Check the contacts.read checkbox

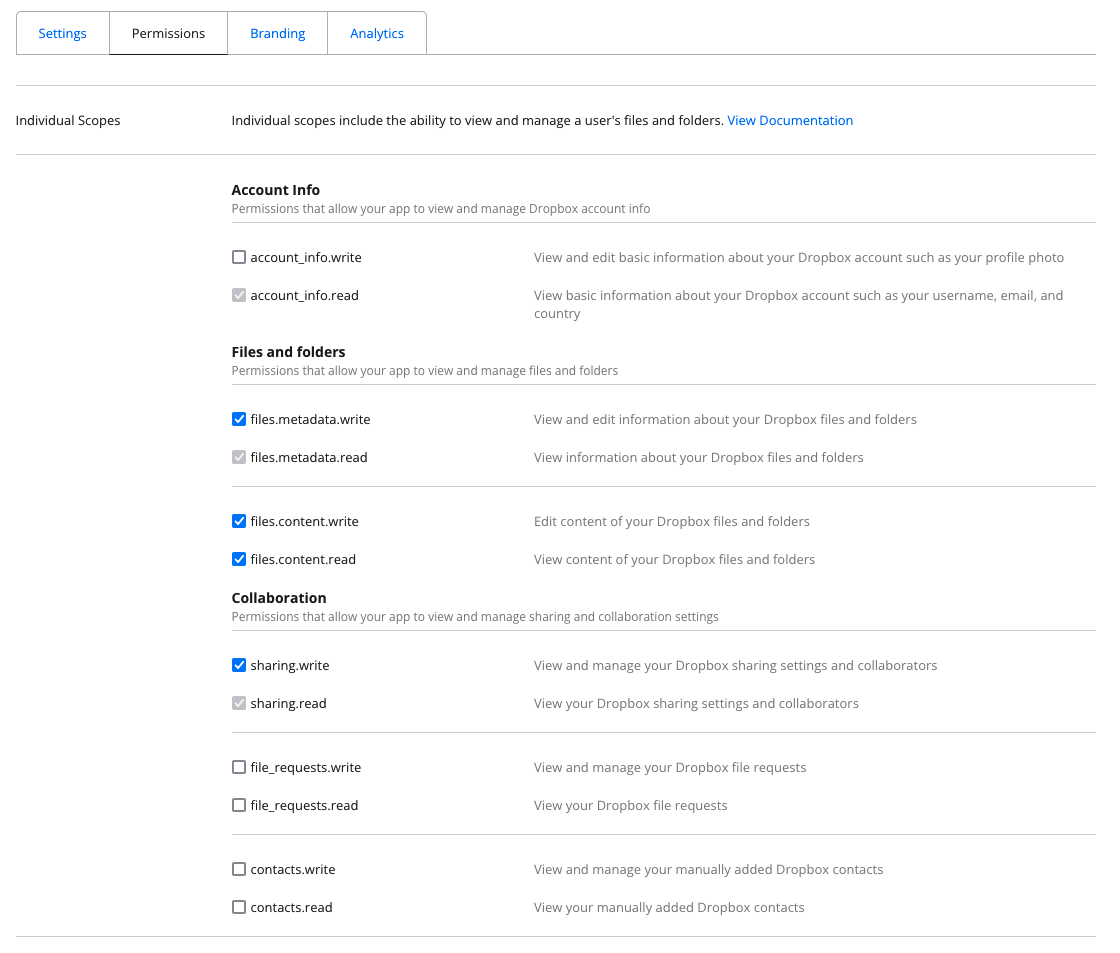click(x=239, y=907)
